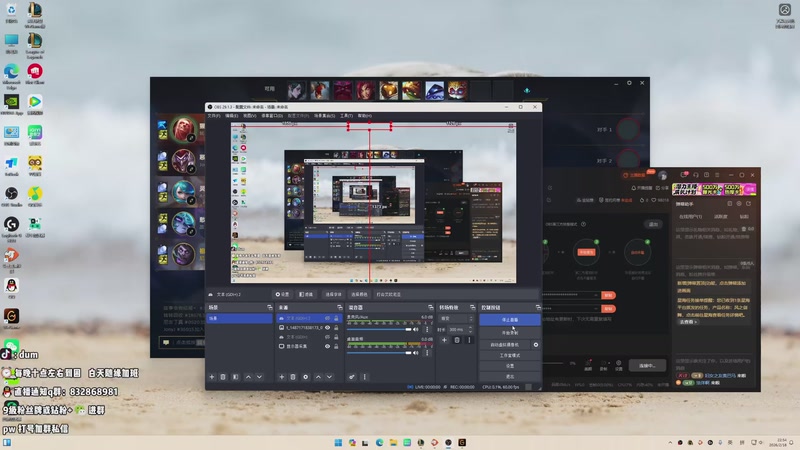Open the Tools menu in OBS menu bar
The width and height of the screenshot is (800, 450).
tap(346, 115)
